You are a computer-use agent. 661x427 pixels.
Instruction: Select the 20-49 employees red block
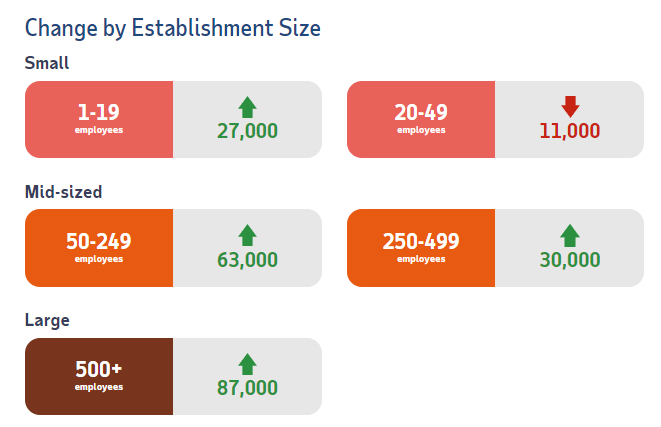click(421, 119)
